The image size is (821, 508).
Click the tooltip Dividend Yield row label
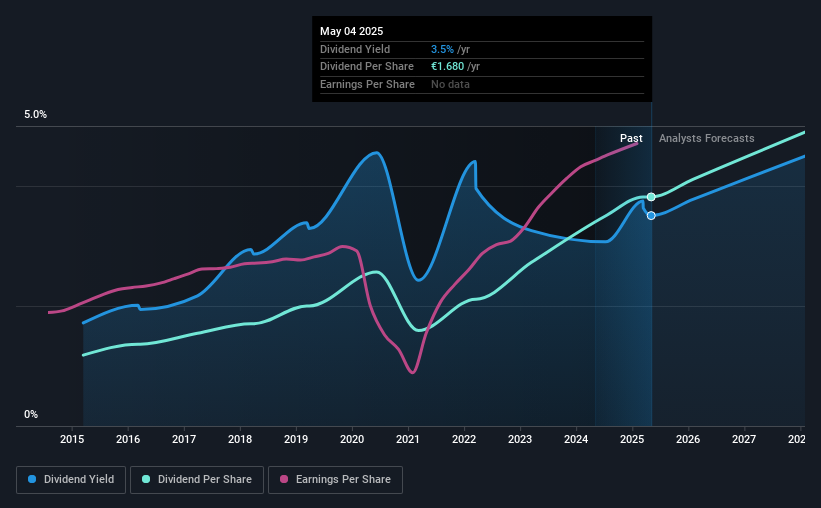pyautogui.click(x=355, y=49)
